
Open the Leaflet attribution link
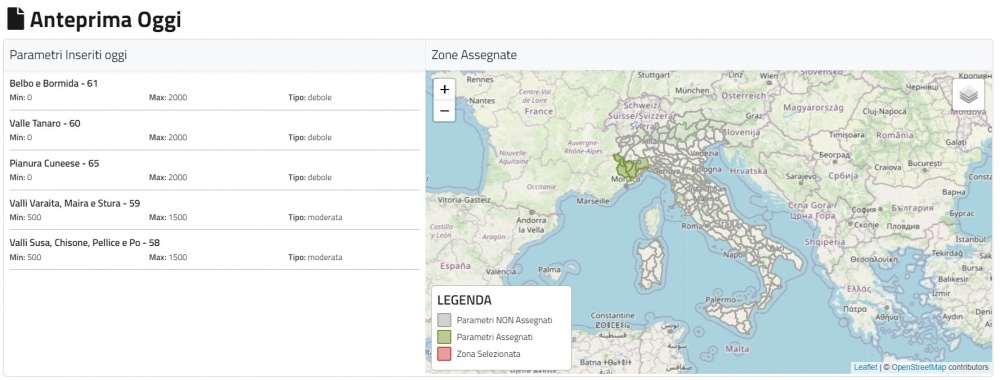coord(865,367)
